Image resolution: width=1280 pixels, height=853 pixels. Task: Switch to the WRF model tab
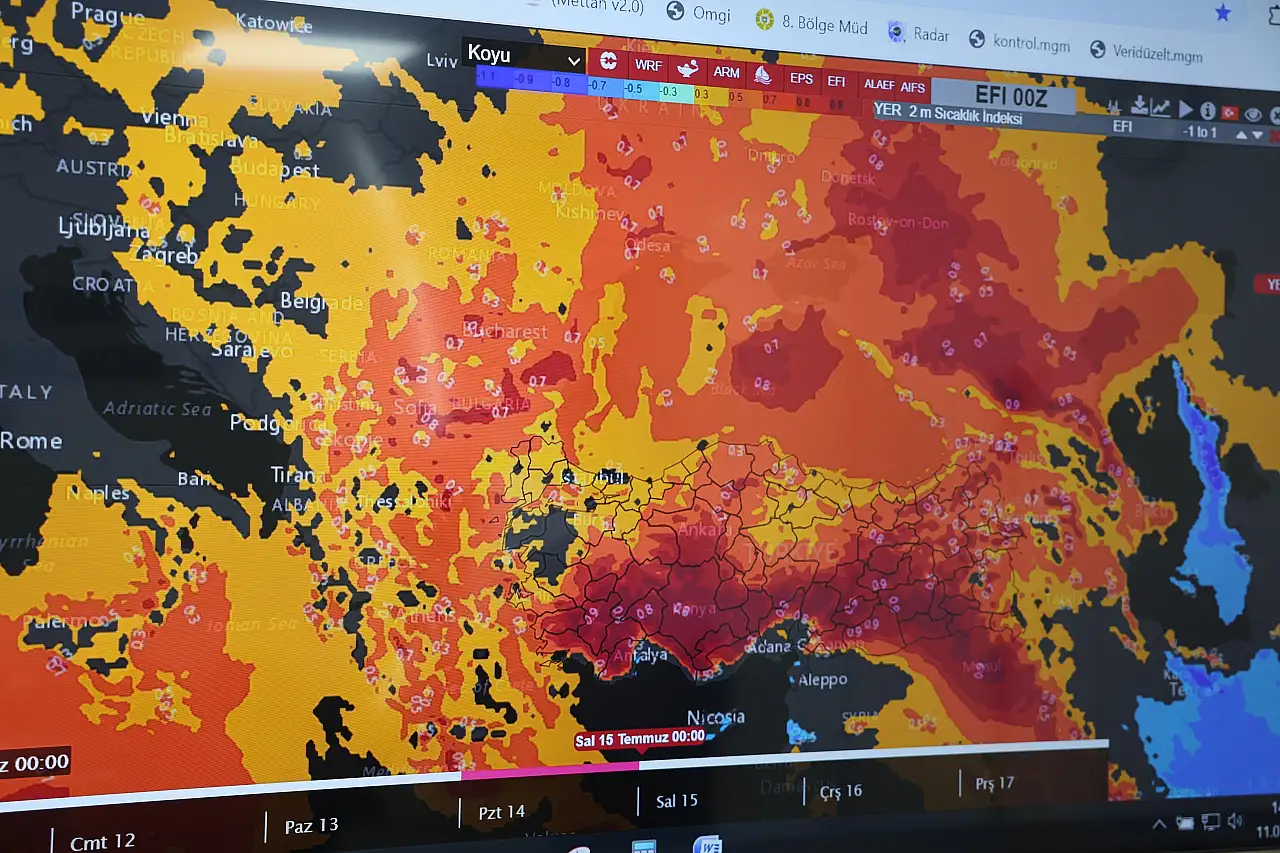[x=648, y=65]
